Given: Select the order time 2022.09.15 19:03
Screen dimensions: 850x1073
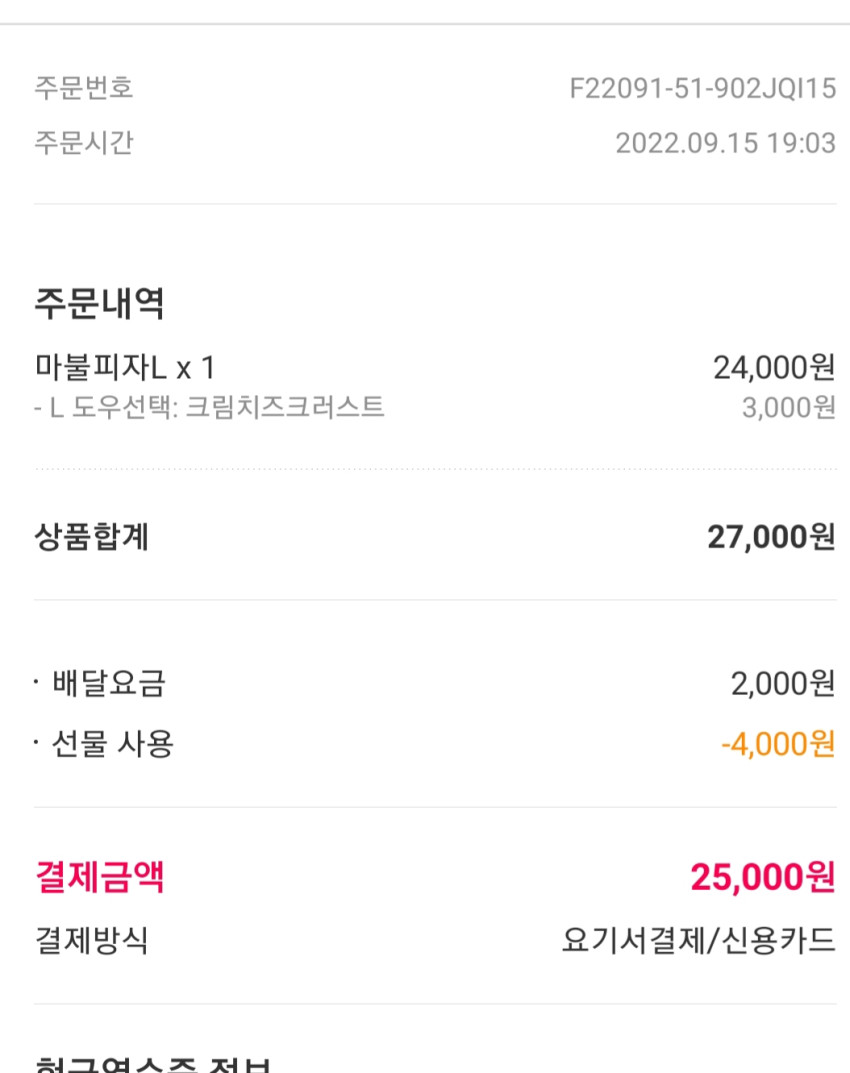Looking at the screenshot, I should pyautogui.click(x=725, y=143).
